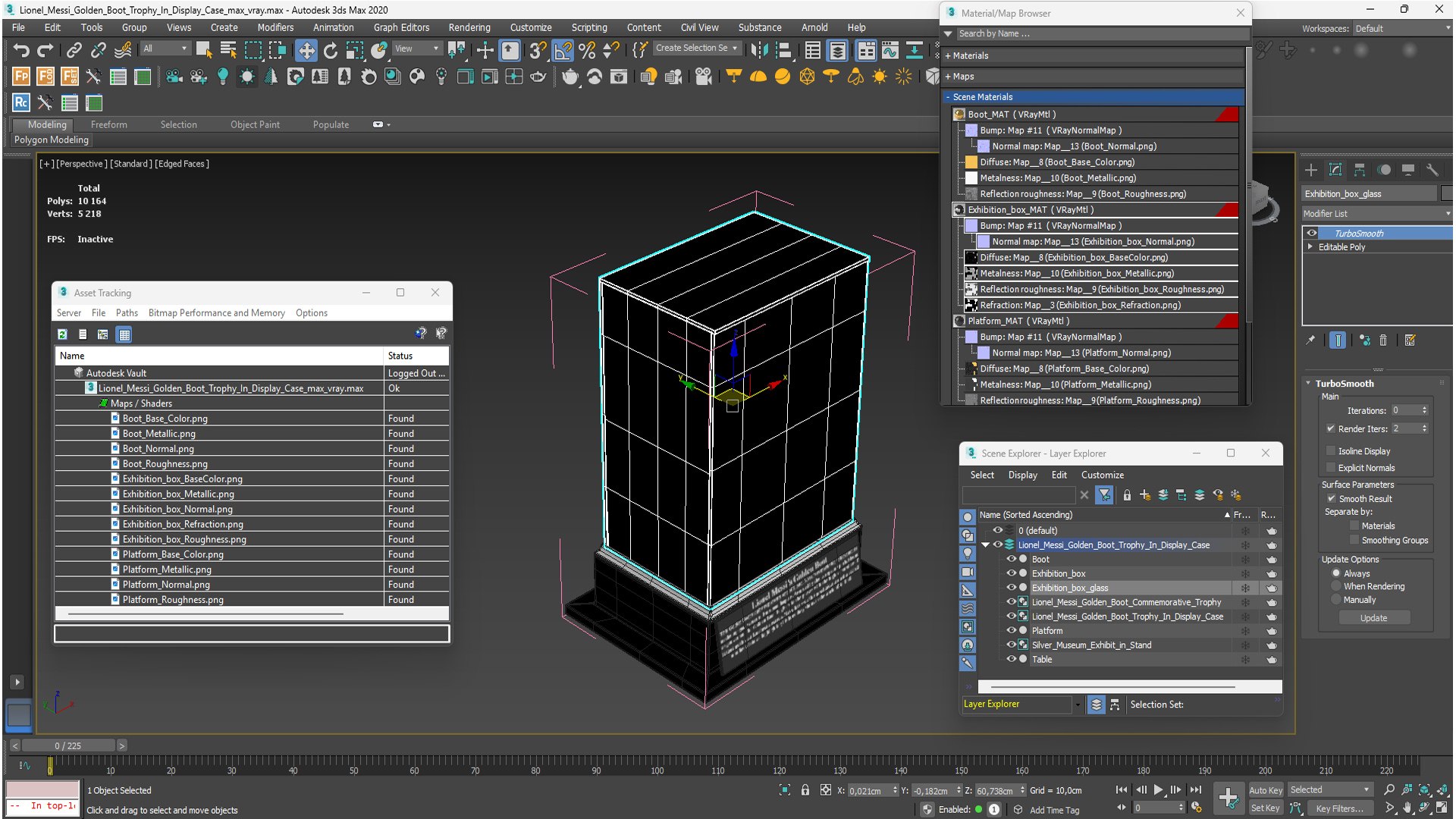Click the time slider 0 / 225 handle
The image size is (1456, 819).
click(x=68, y=746)
